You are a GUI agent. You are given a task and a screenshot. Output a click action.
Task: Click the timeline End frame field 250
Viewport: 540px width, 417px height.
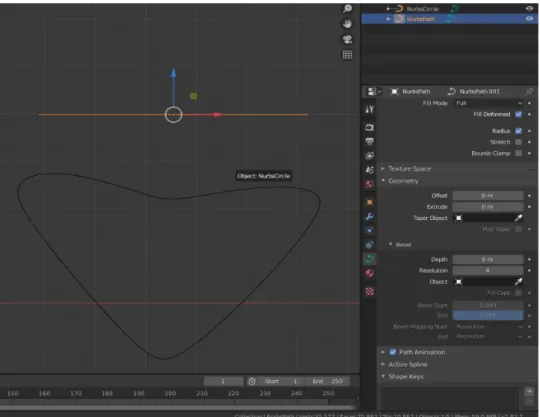coord(328,381)
